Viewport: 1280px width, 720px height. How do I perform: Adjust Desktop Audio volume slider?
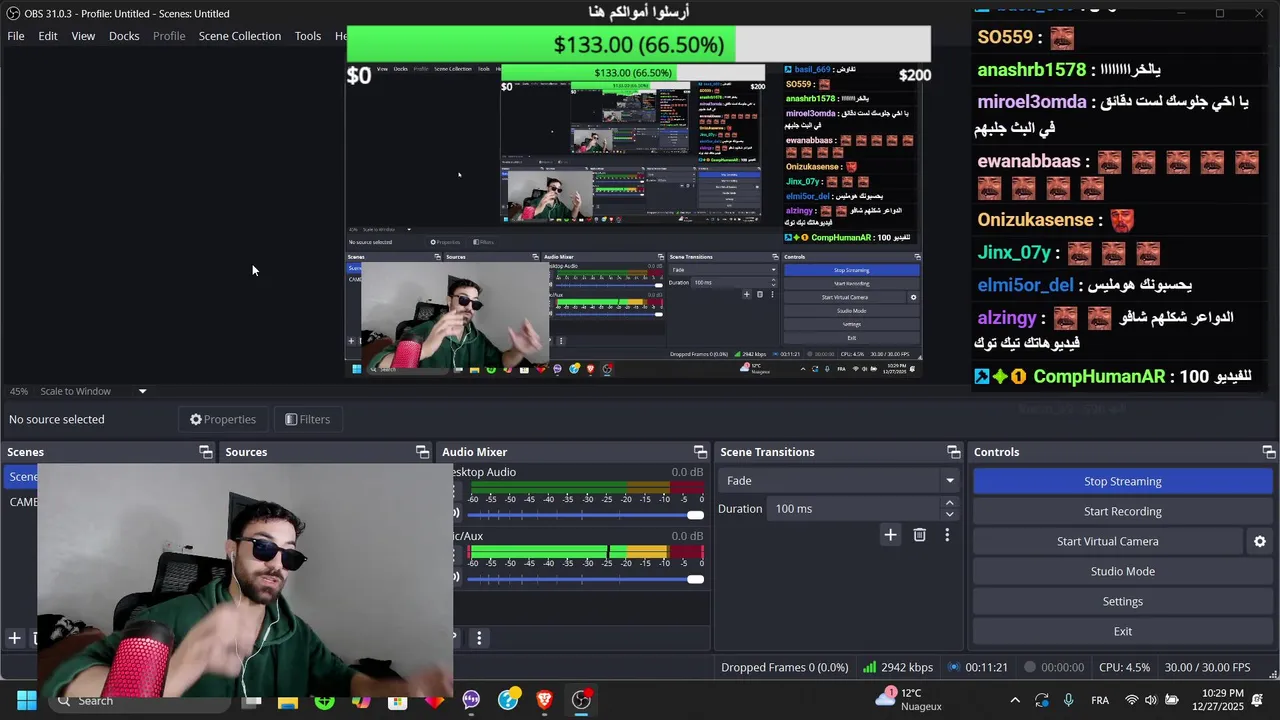(x=585, y=514)
